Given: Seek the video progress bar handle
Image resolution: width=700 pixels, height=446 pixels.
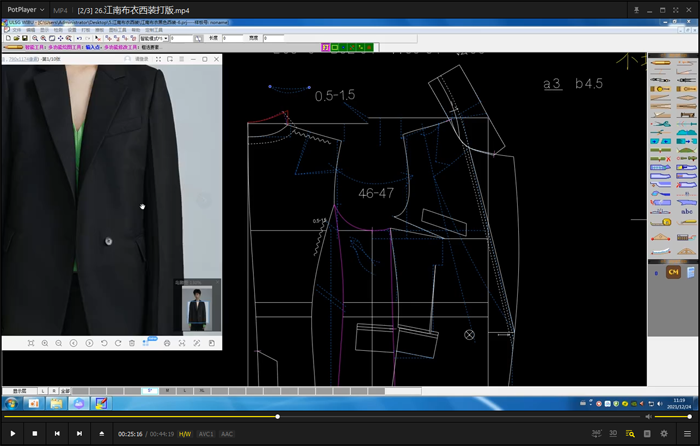Looking at the screenshot, I should click(278, 417).
